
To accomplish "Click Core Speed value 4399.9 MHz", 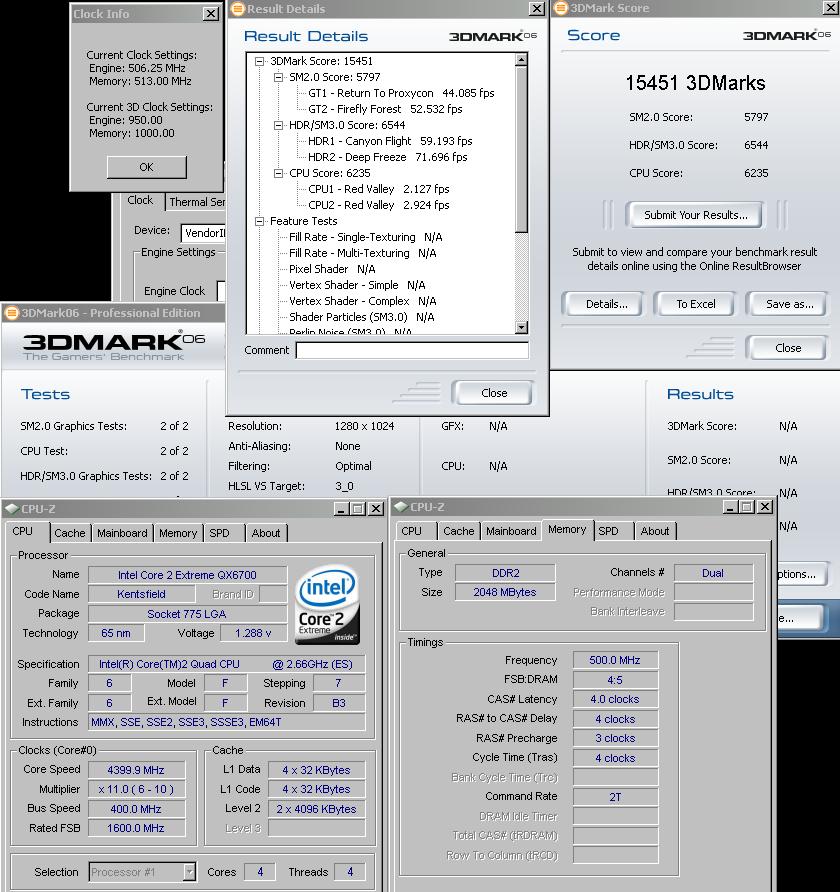I will 136,770.
